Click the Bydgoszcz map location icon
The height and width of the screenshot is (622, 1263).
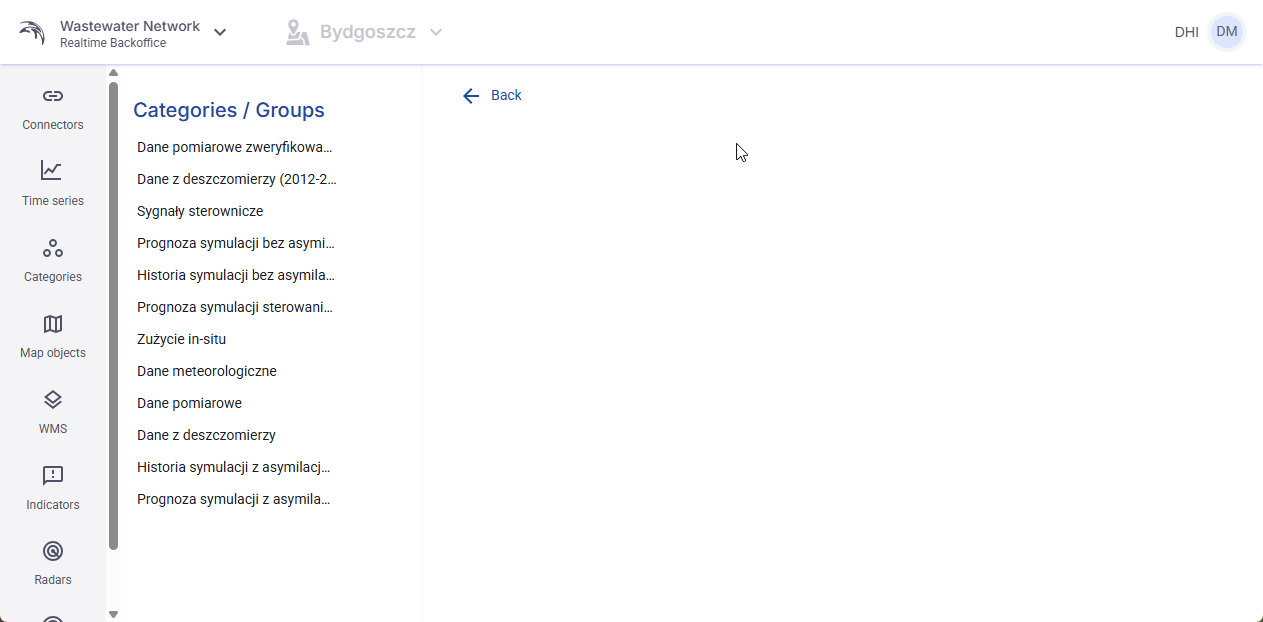coord(297,32)
